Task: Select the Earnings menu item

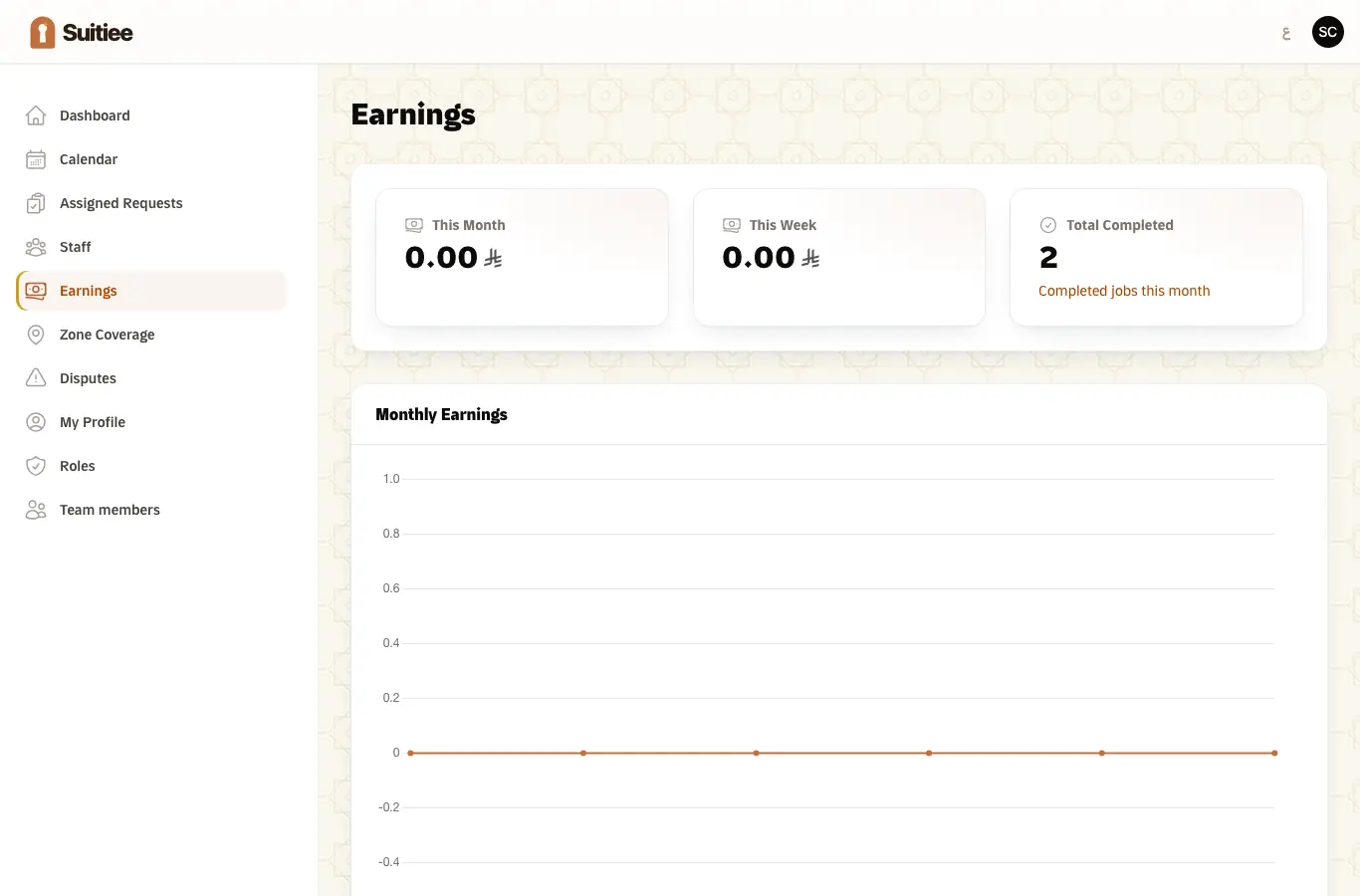Action: click(151, 291)
